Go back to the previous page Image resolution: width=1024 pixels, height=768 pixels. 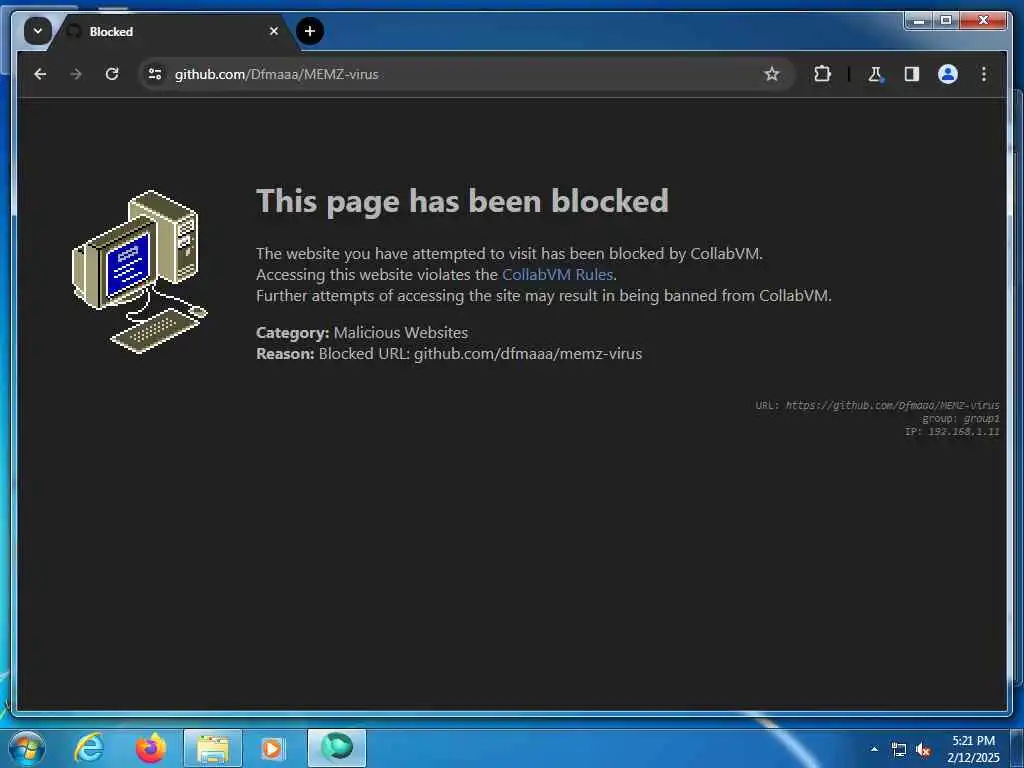(x=40, y=74)
